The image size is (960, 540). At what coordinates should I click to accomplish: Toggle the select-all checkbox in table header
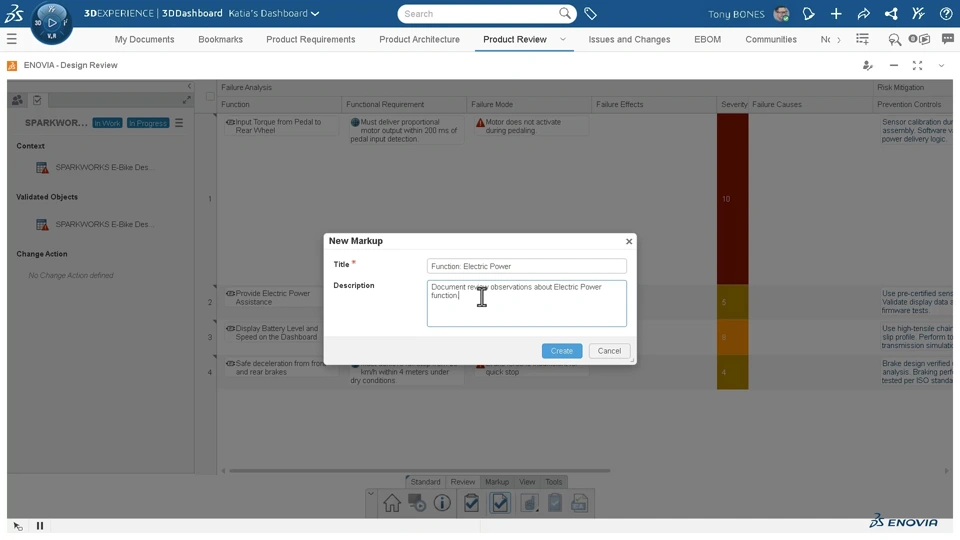(210, 96)
